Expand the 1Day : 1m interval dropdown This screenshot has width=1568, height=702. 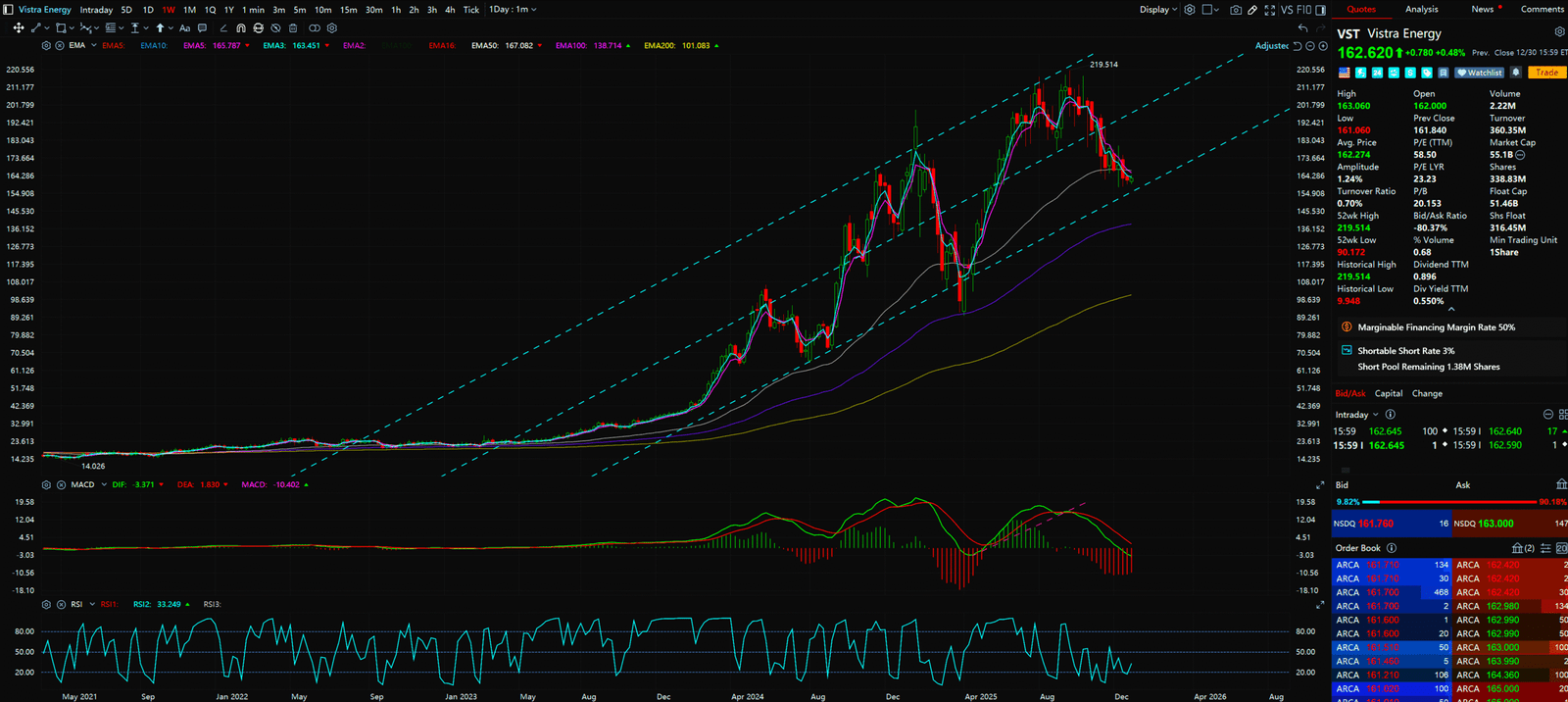point(513,10)
